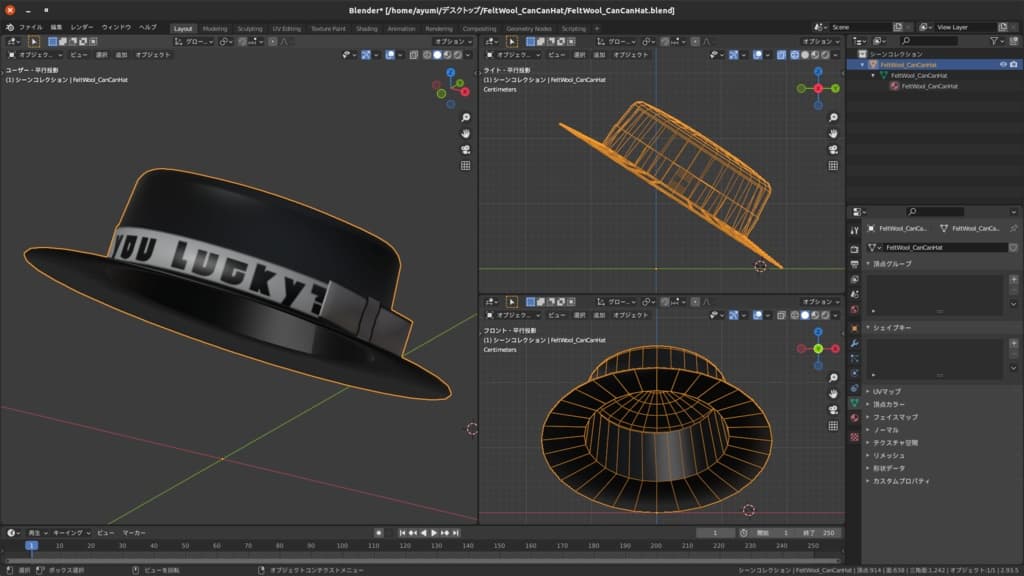
Task: Click the 追加 button in left viewport header
Action: (121, 55)
